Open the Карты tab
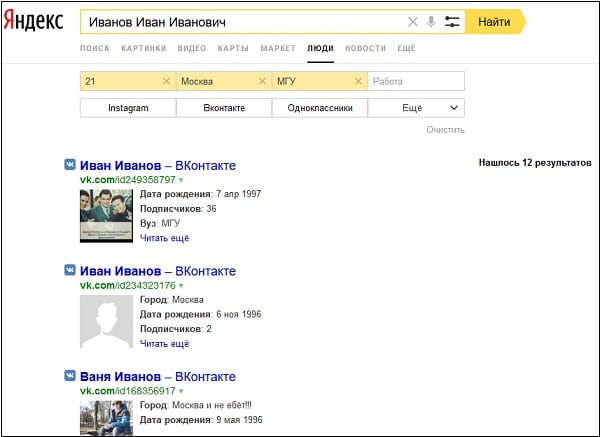The image size is (600, 437). click(x=233, y=48)
